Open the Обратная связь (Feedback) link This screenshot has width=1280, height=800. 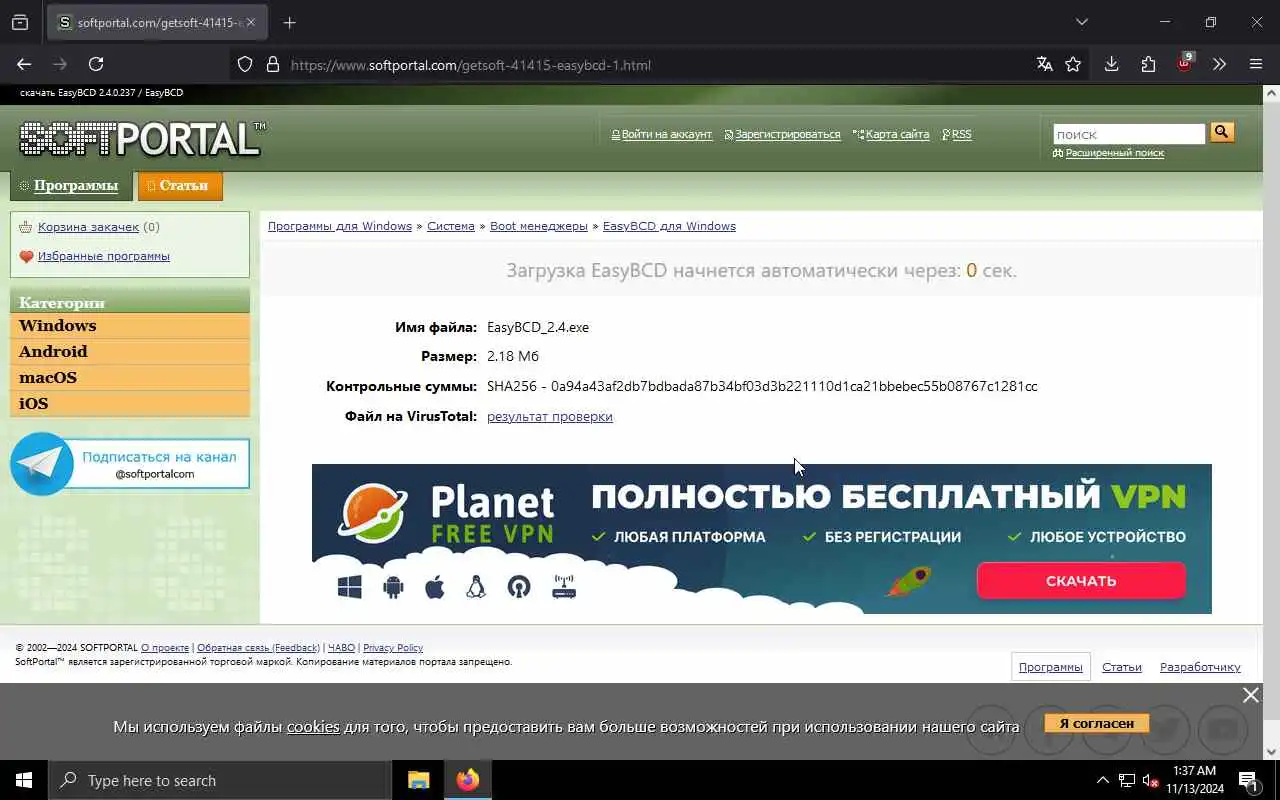point(258,648)
